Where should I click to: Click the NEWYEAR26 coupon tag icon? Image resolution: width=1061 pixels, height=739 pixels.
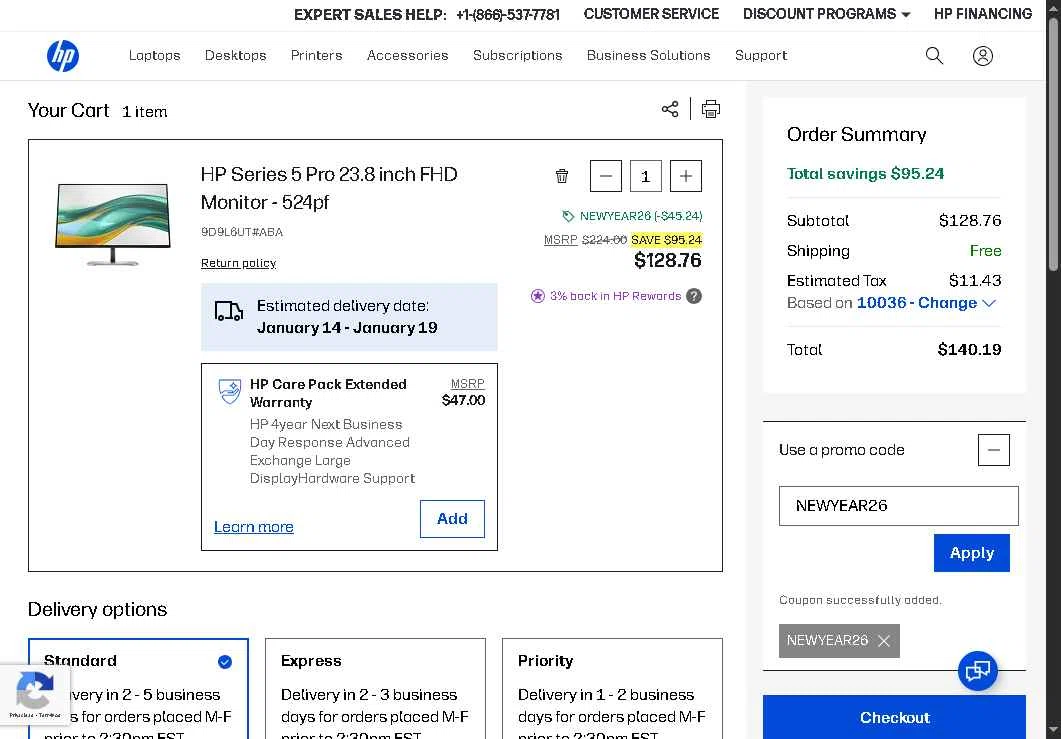(x=568, y=216)
